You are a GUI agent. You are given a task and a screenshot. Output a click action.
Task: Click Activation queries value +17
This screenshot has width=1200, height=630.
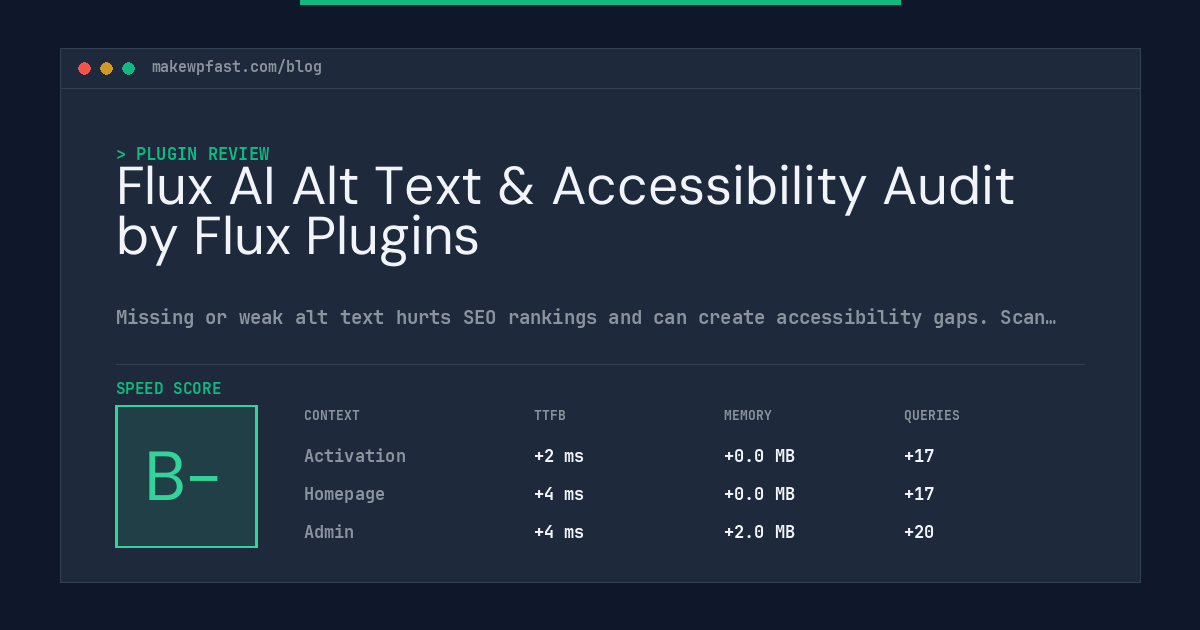tap(919, 456)
